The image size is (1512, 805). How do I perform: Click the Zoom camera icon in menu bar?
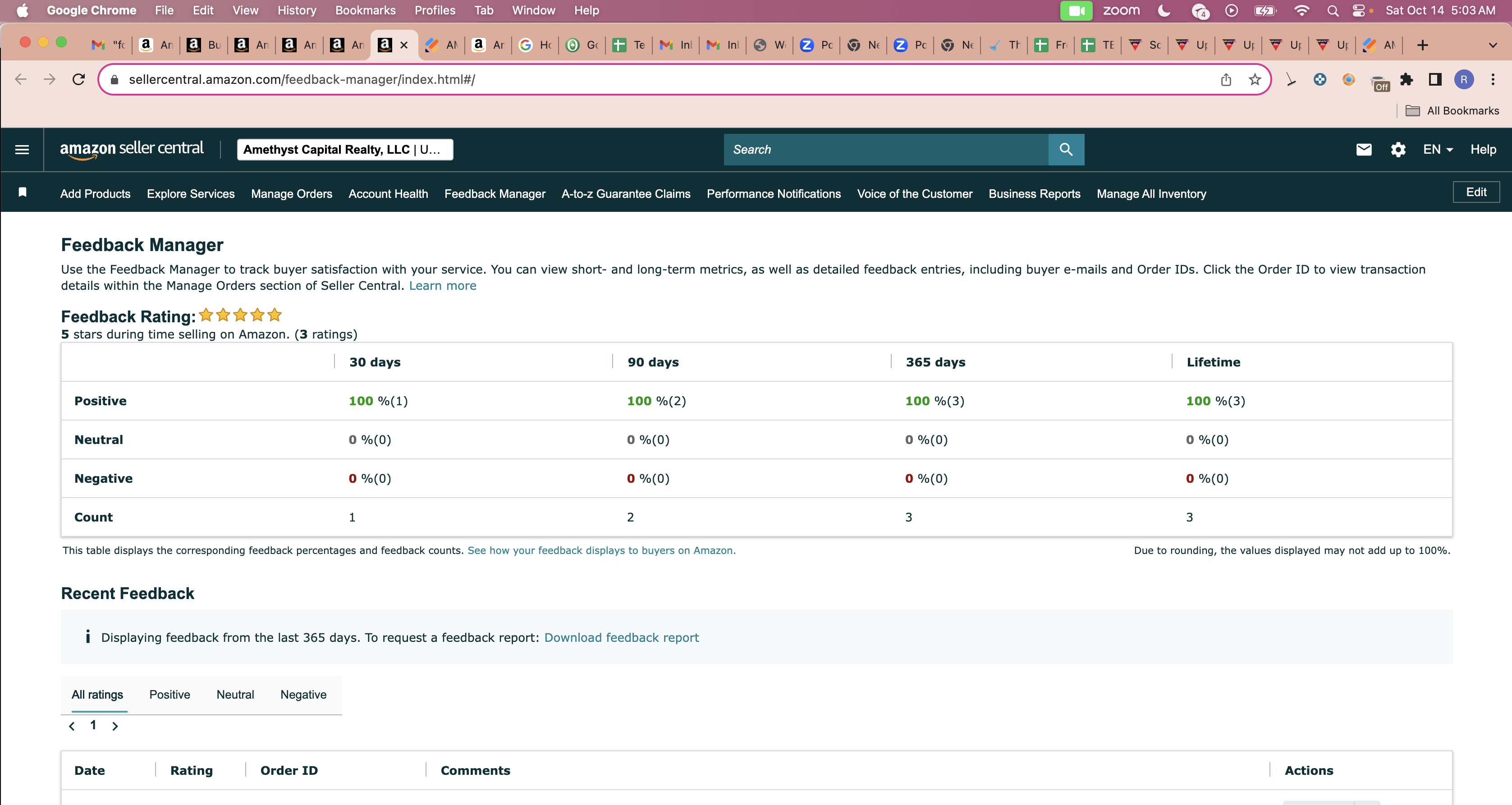point(1076,10)
